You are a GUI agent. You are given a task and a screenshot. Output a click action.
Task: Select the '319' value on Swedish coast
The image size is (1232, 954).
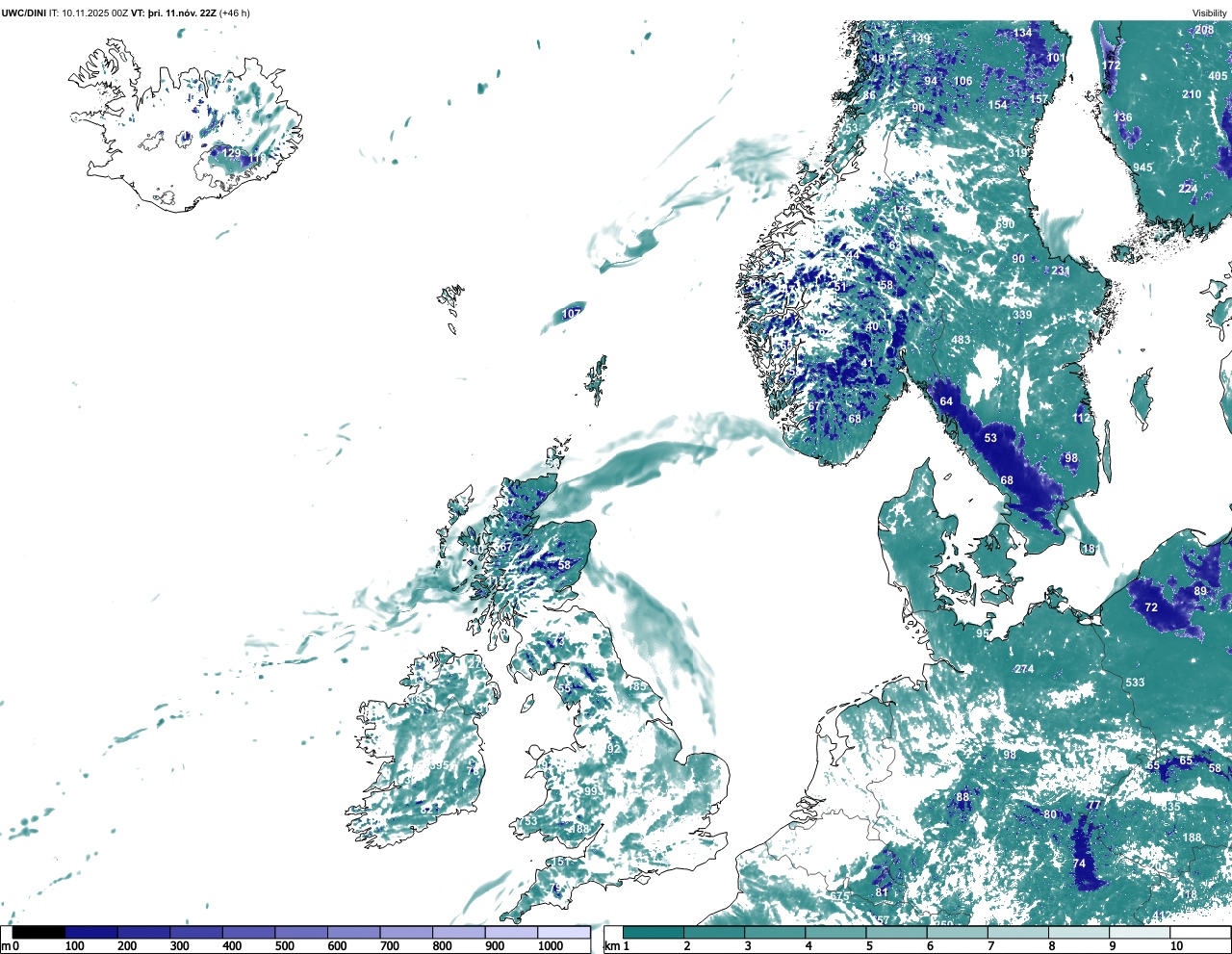(1017, 153)
